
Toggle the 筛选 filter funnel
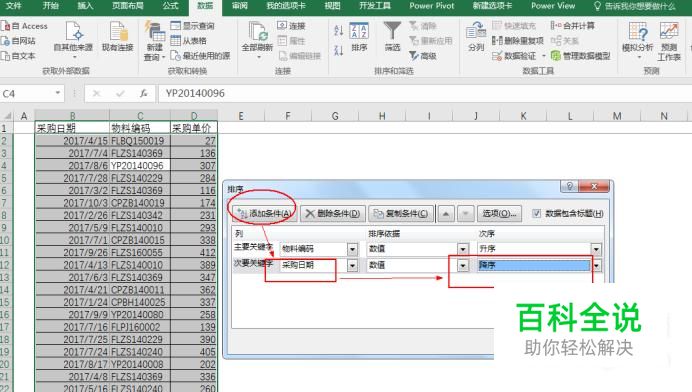pos(392,38)
